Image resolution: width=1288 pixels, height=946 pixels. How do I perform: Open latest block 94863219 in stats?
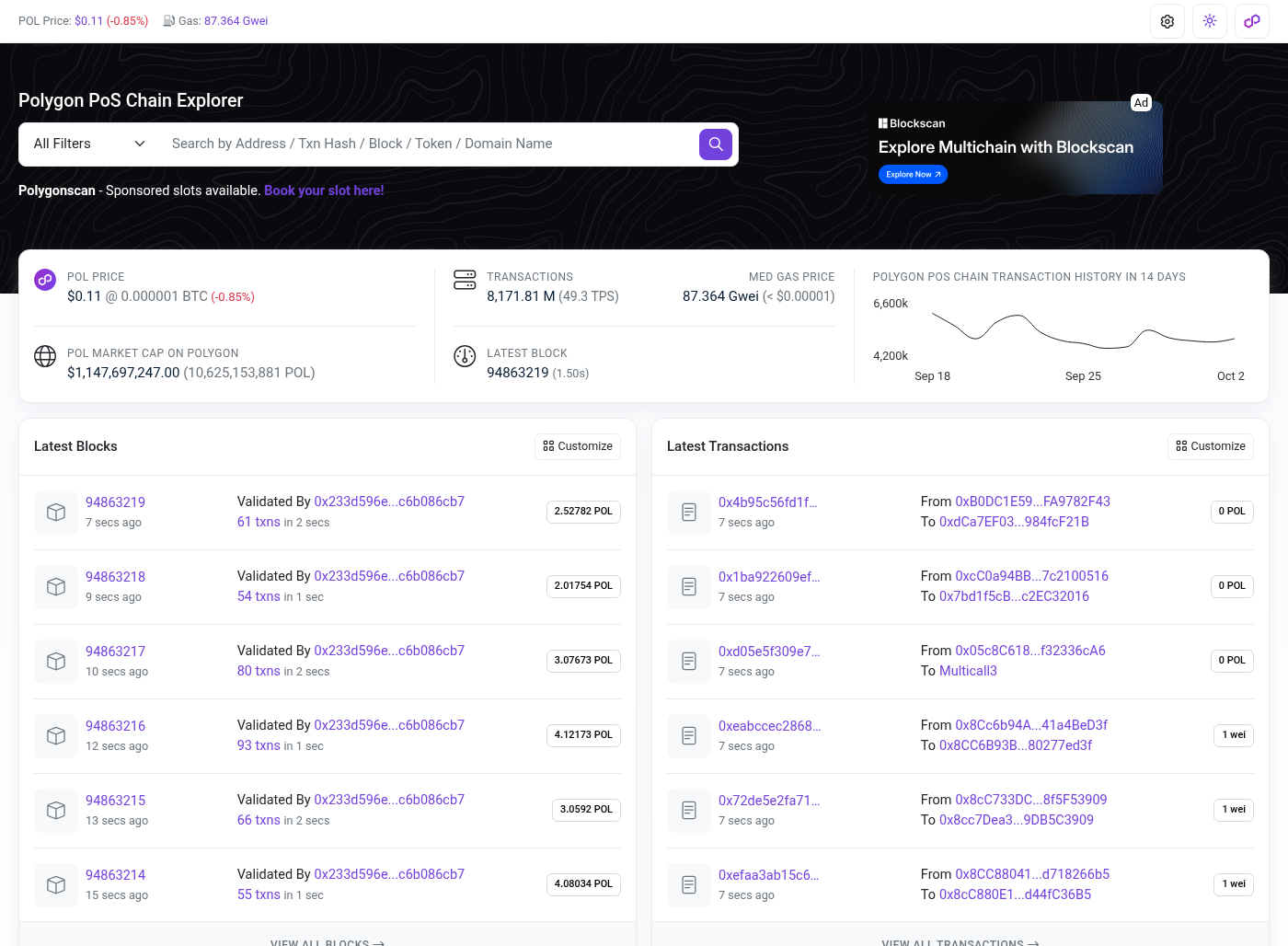517,373
